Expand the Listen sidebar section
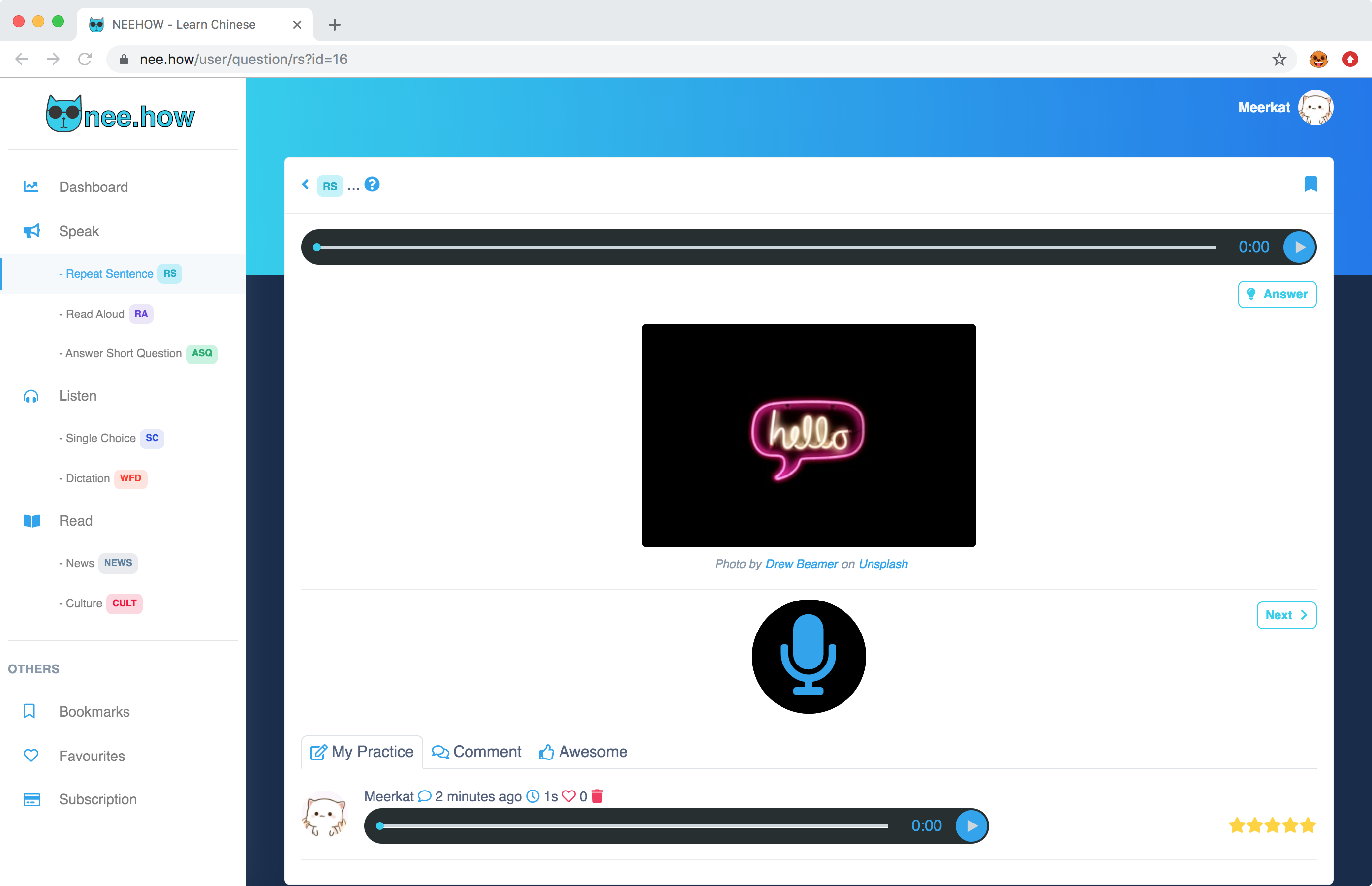Viewport: 1372px width, 886px height. click(x=78, y=396)
